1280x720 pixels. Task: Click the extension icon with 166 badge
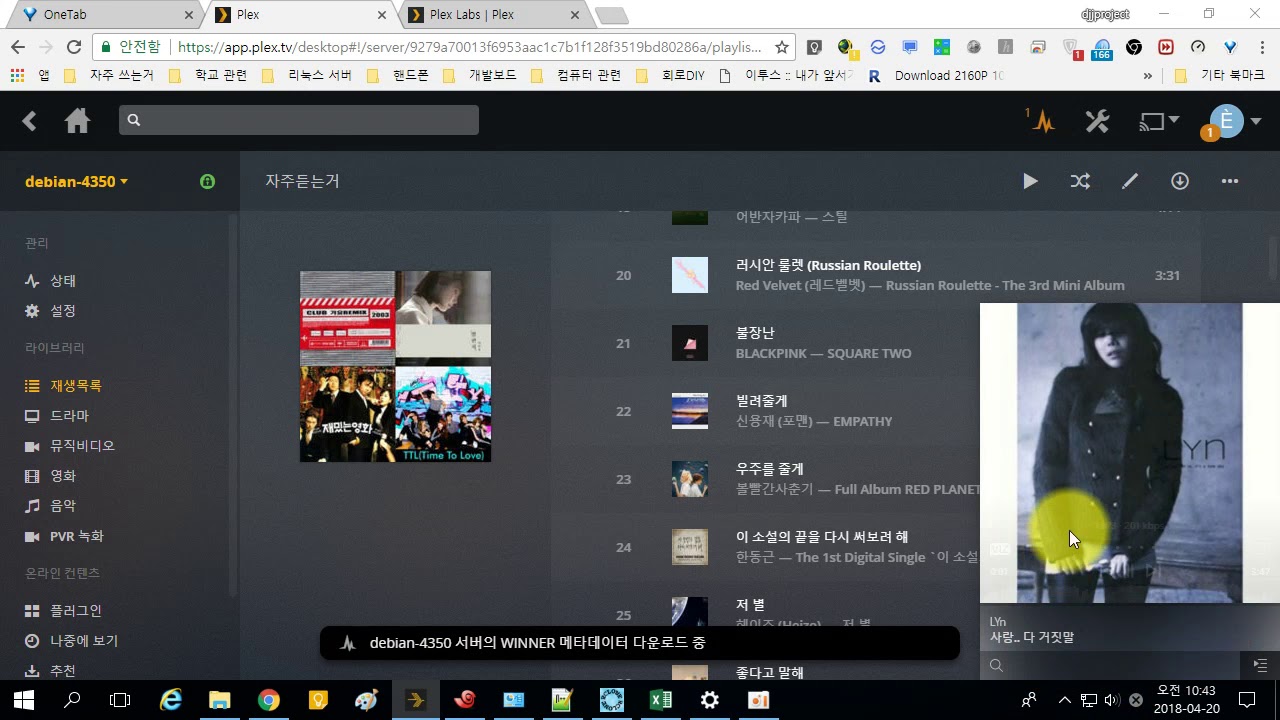1101,48
